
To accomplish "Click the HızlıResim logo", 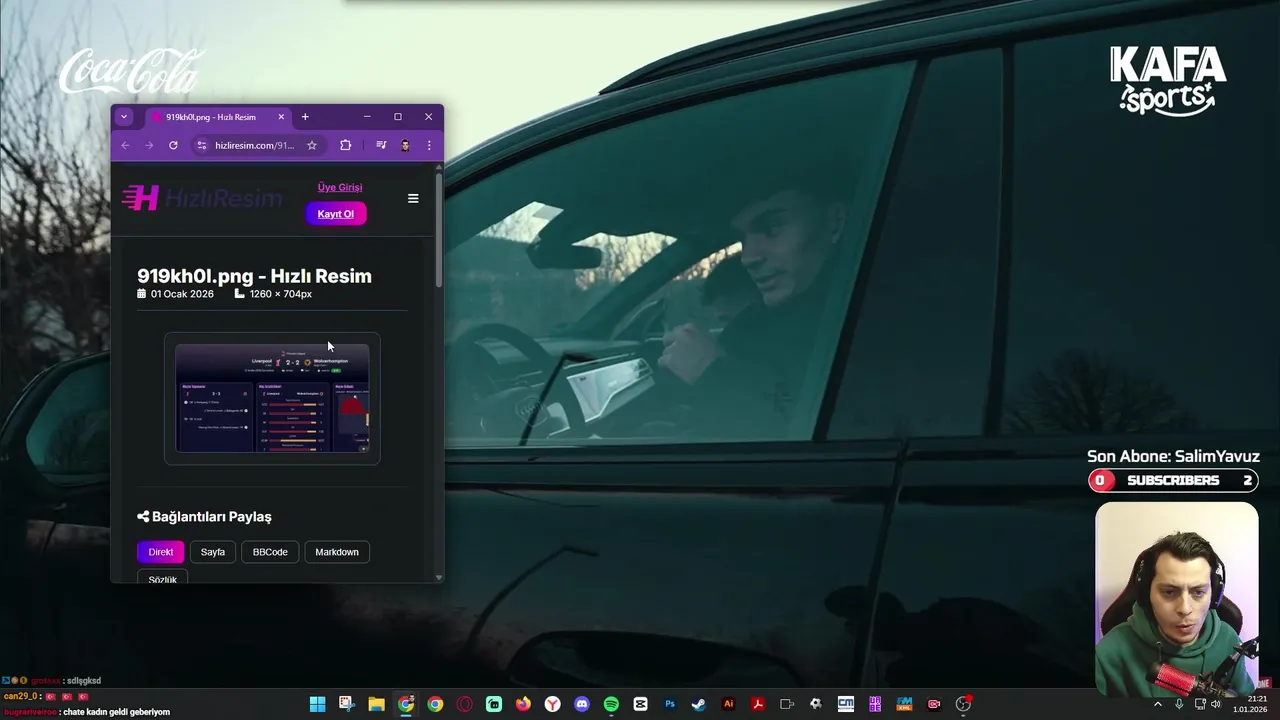I will pos(202,198).
